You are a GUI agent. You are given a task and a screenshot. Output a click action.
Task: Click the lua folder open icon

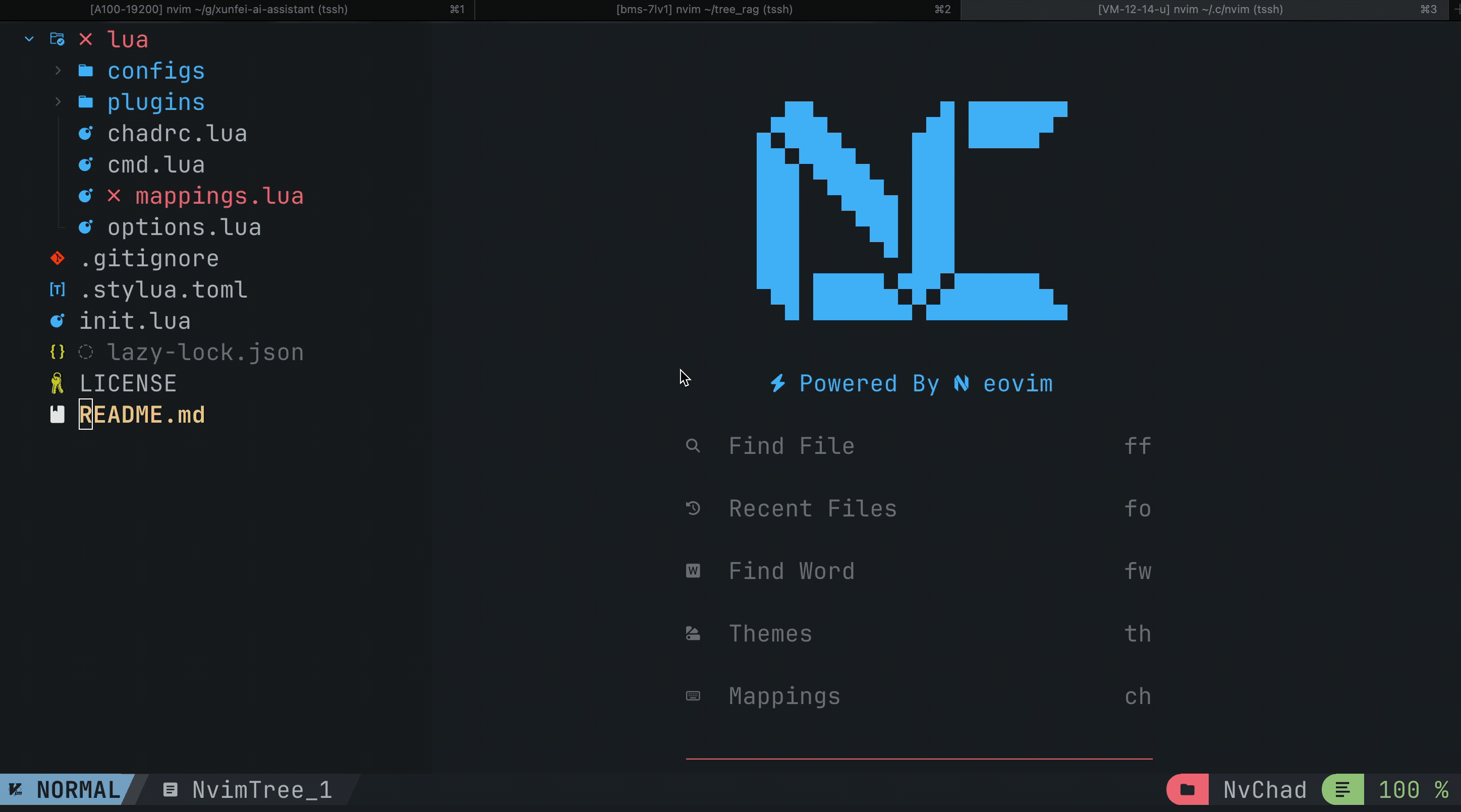[58, 39]
